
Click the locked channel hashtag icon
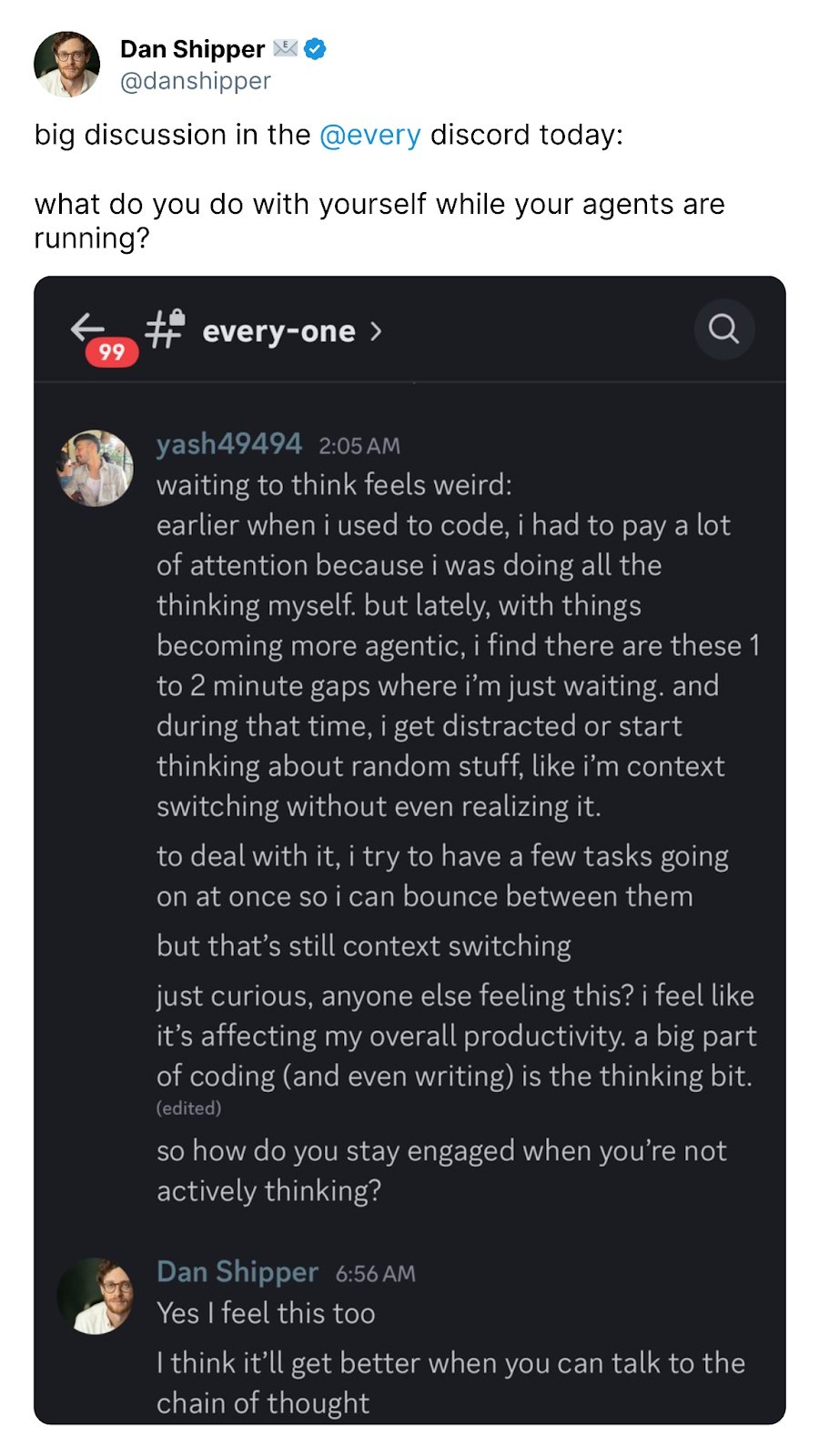[165, 329]
